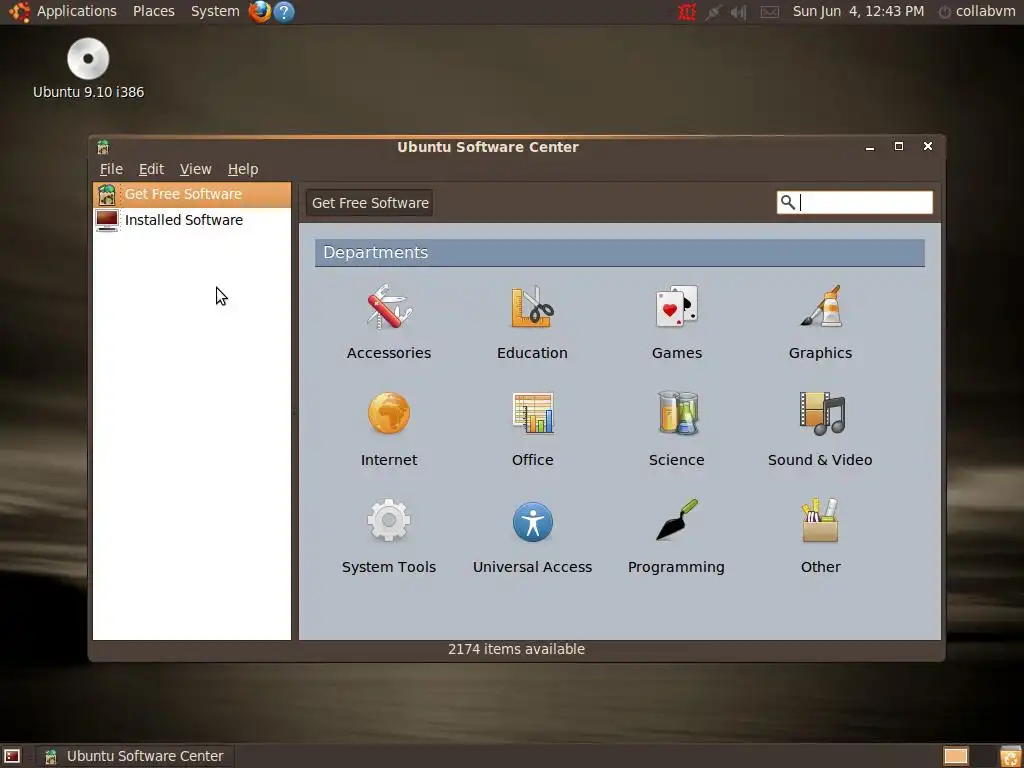Click the System Tools label text
The image size is (1024, 768).
click(389, 567)
